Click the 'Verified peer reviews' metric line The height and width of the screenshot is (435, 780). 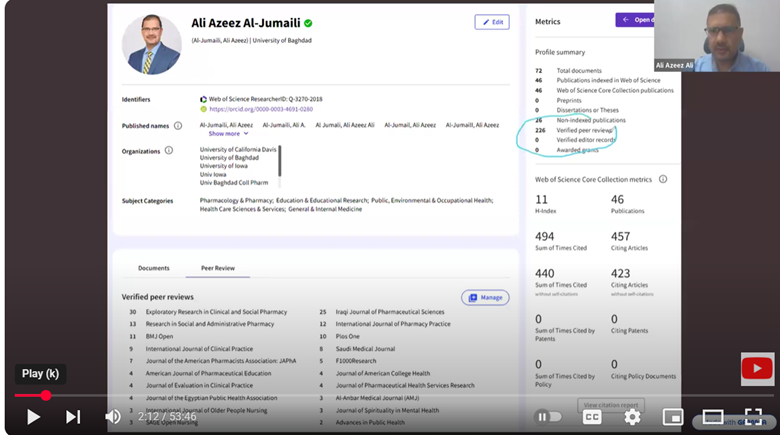coord(574,130)
